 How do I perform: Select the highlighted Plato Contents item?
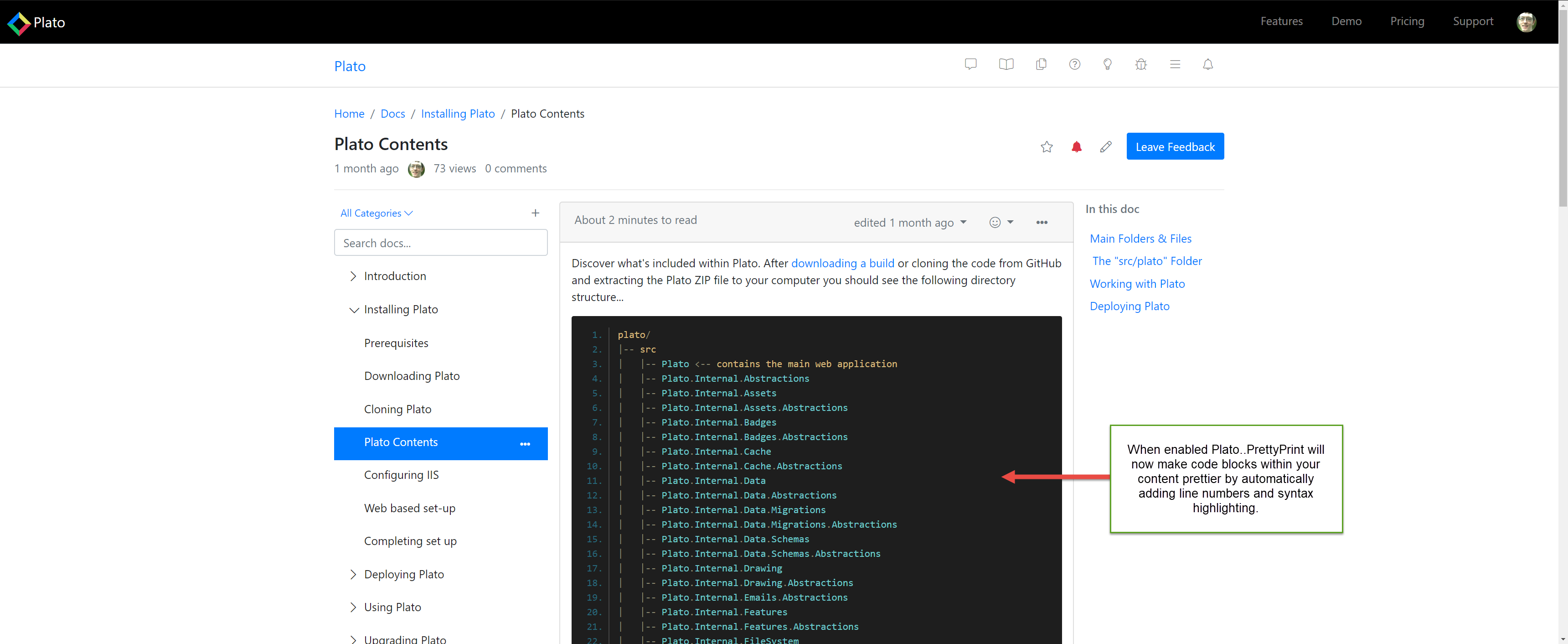coord(441,443)
